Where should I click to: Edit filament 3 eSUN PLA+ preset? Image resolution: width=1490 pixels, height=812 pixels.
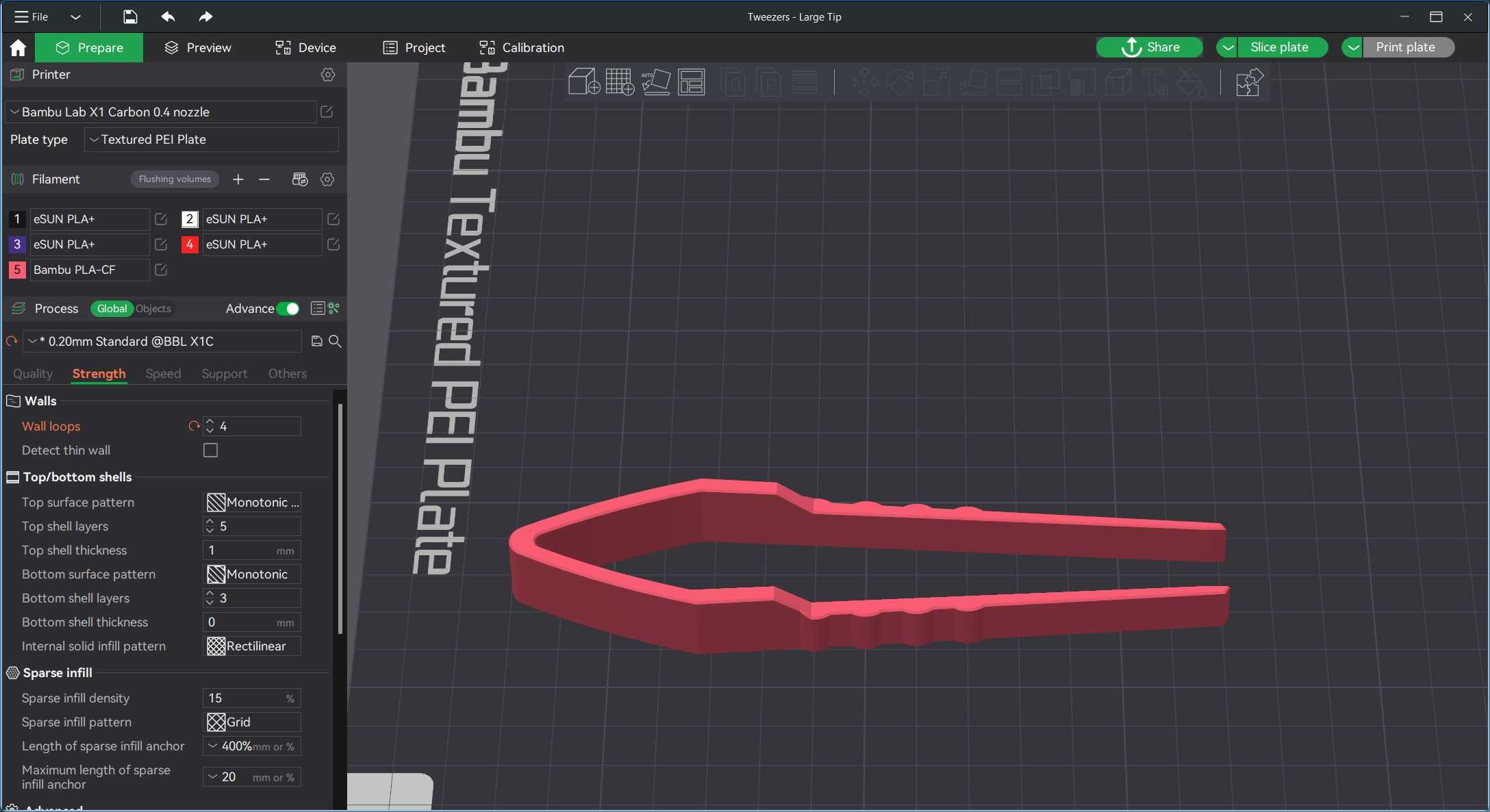click(161, 244)
